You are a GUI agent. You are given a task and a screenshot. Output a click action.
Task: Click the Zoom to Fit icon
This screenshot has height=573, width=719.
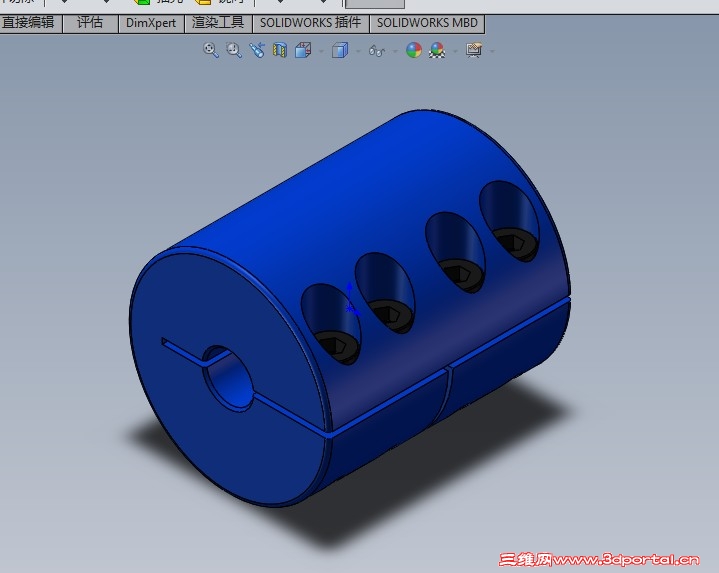point(210,50)
